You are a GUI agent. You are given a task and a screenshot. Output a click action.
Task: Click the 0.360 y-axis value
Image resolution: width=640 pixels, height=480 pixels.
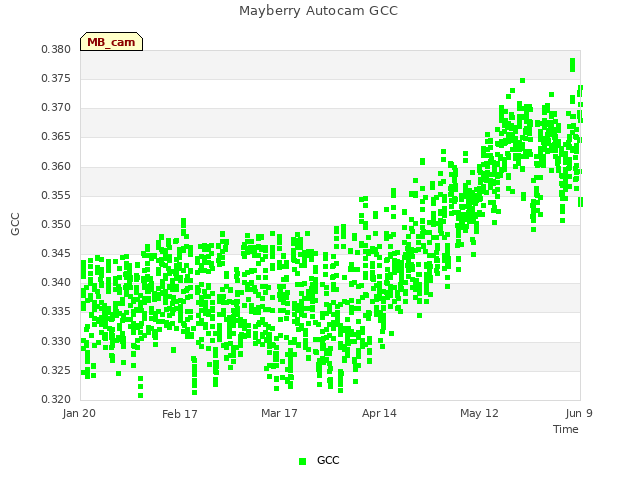[x=56, y=167]
